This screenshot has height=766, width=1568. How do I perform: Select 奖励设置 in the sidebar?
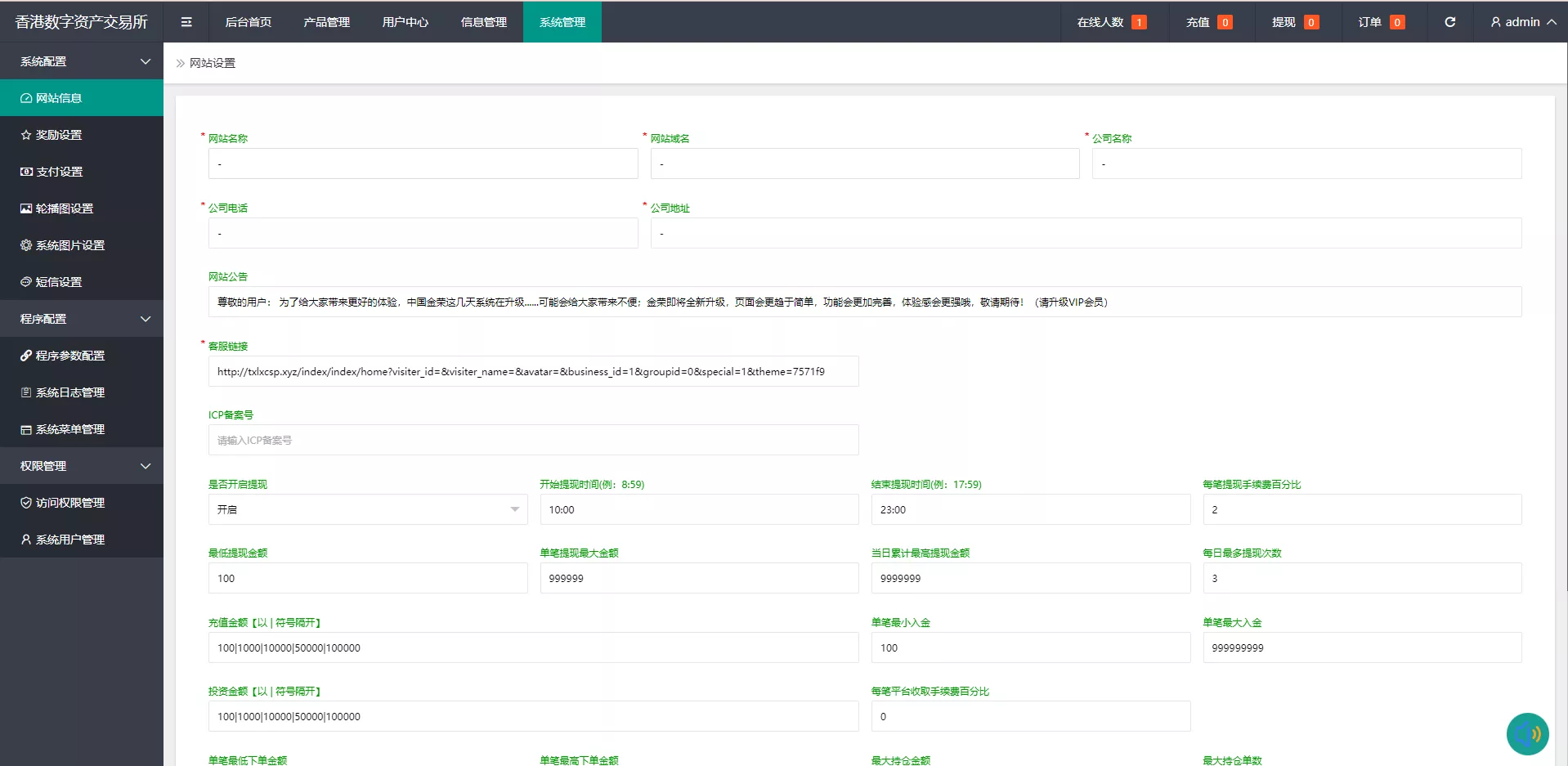pos(57,134)
